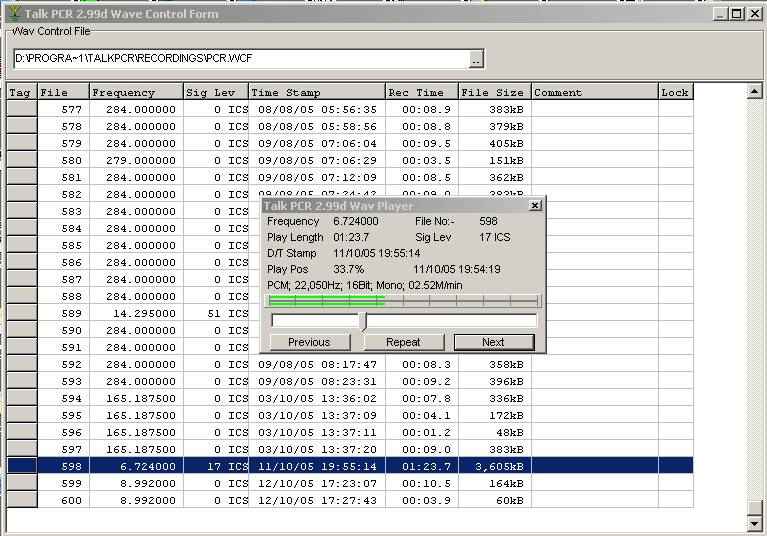Click the playback position slider thumb

(363, 321)
